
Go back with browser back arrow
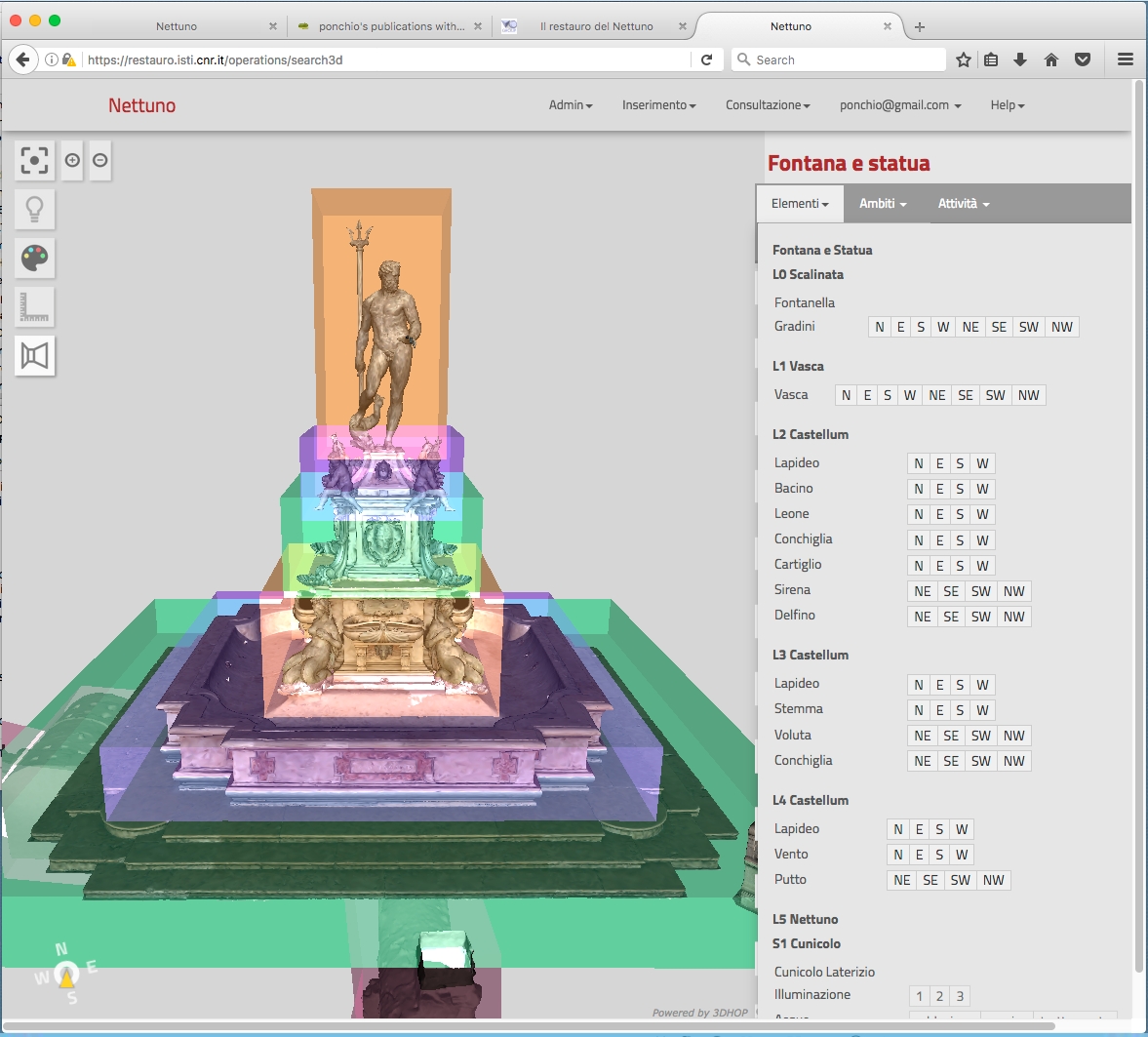point(23,60)
